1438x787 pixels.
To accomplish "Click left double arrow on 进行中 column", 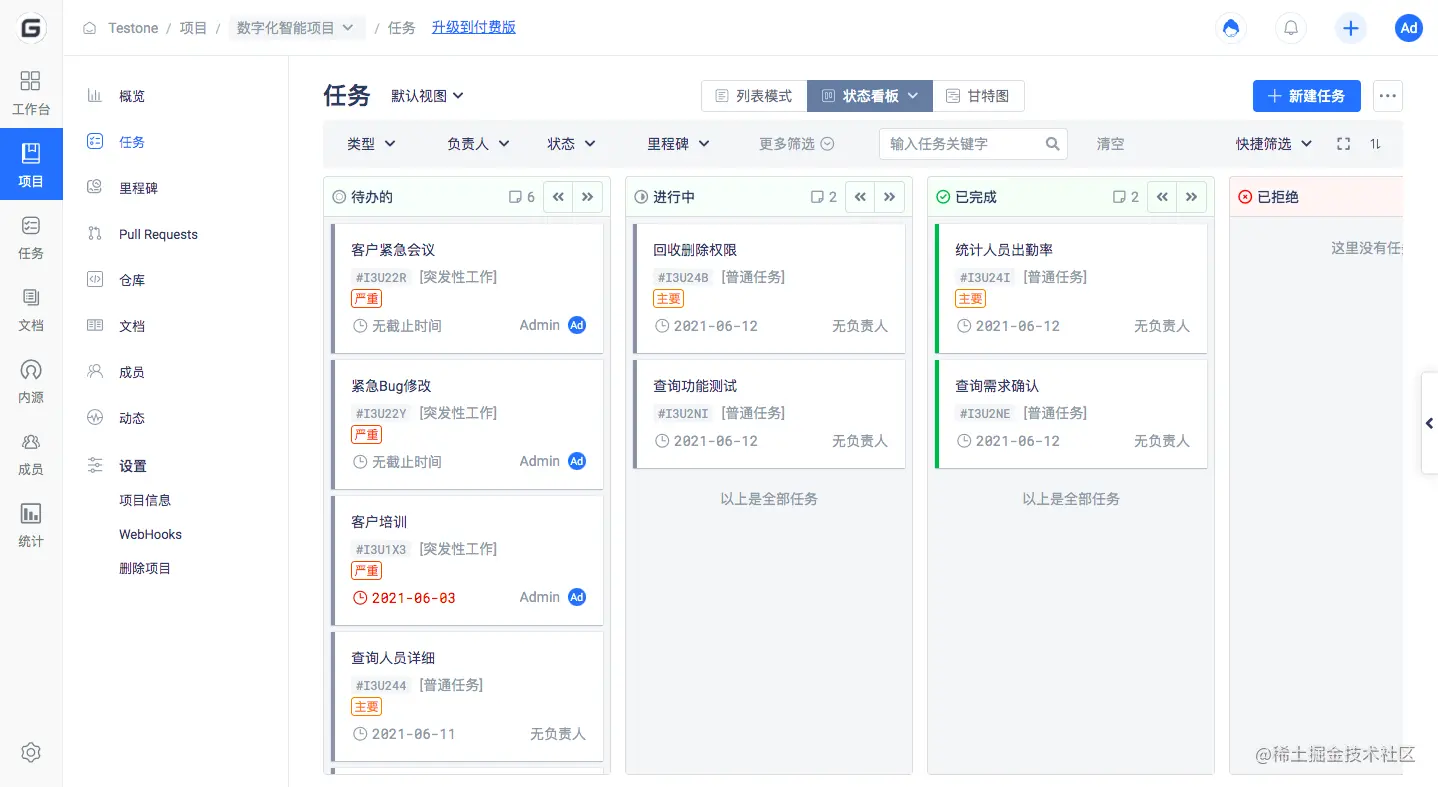I will tap(860, 197).
